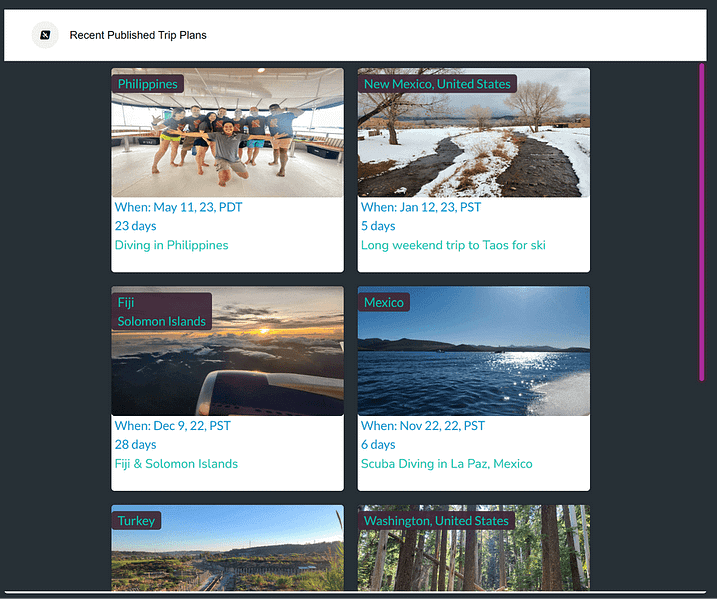Click the '5 days' duration text
Viewport: 717px width, 599px height.
378,226
